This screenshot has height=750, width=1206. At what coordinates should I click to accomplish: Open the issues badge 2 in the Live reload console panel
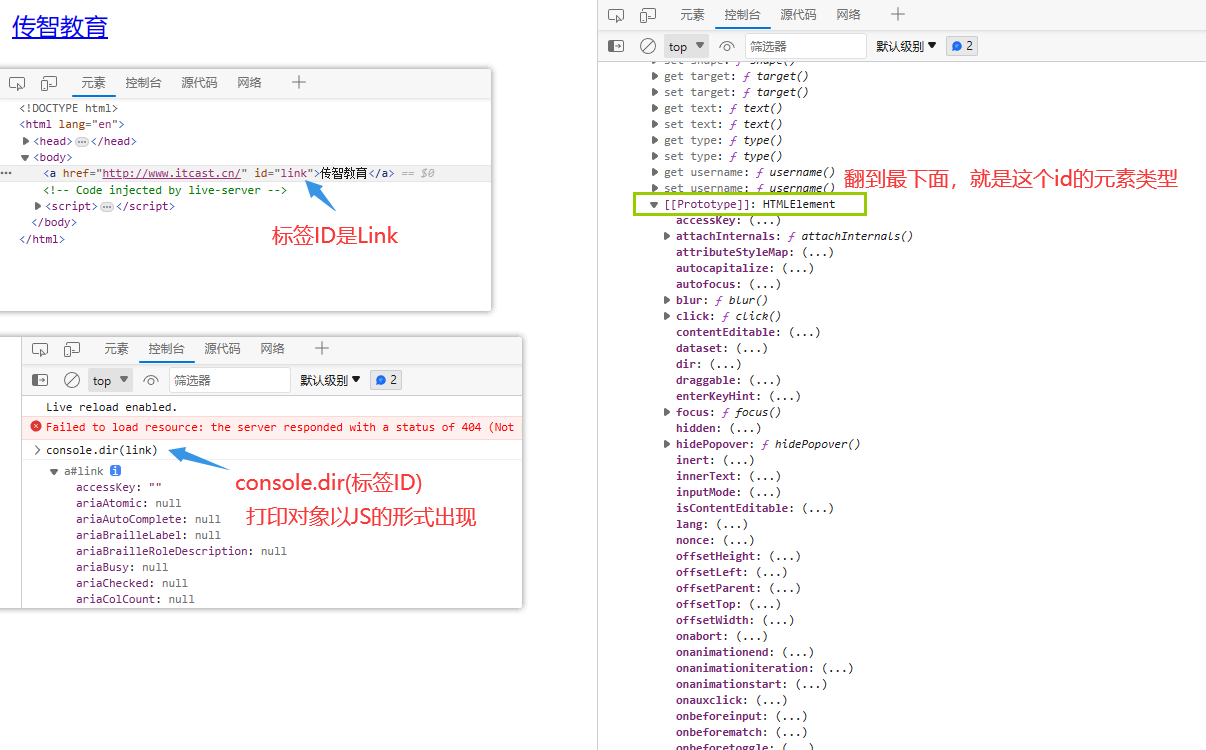(386, 380)
